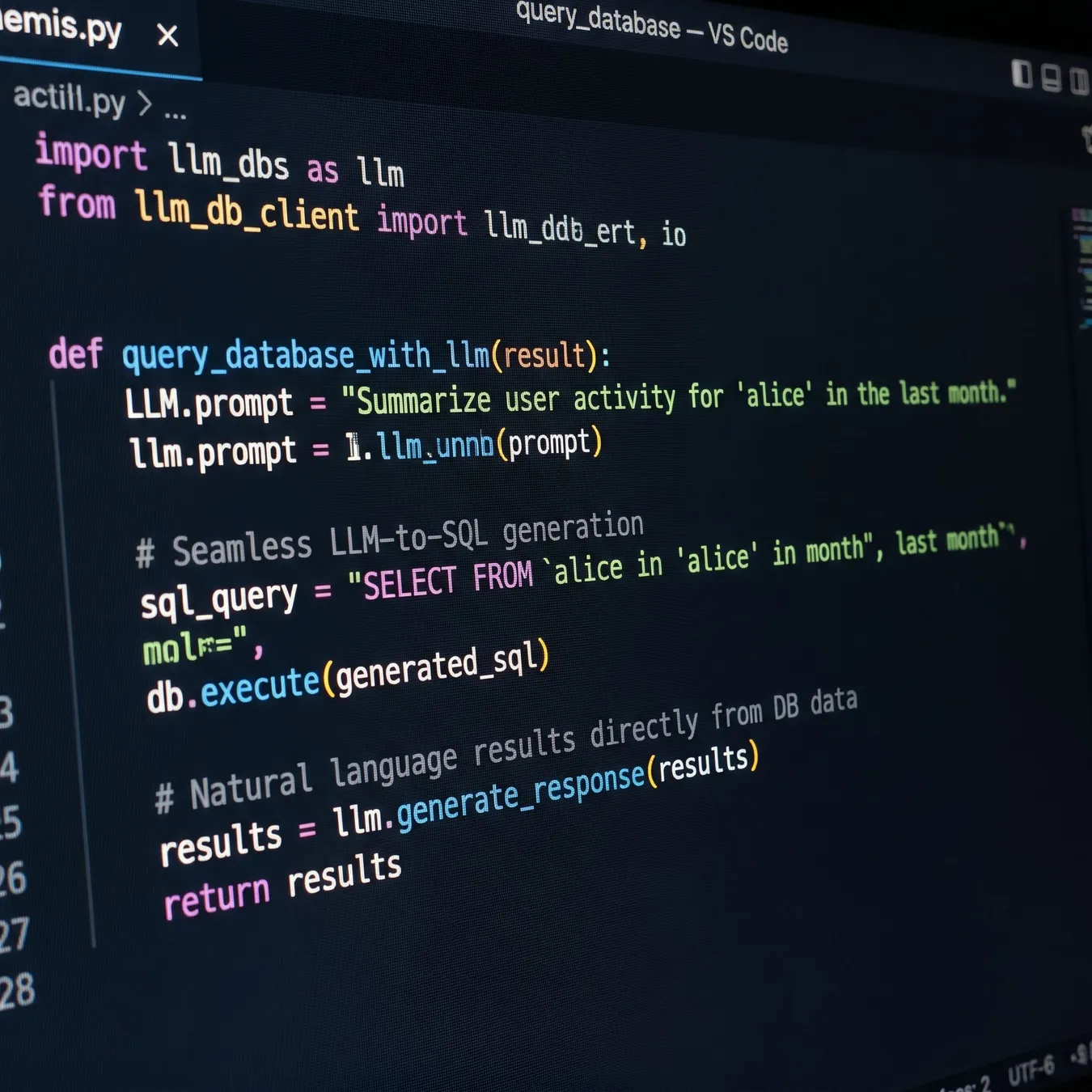Click the (result) parameter in function definition
Viewport: 1092px width, 1092px height.
(544, 356)
